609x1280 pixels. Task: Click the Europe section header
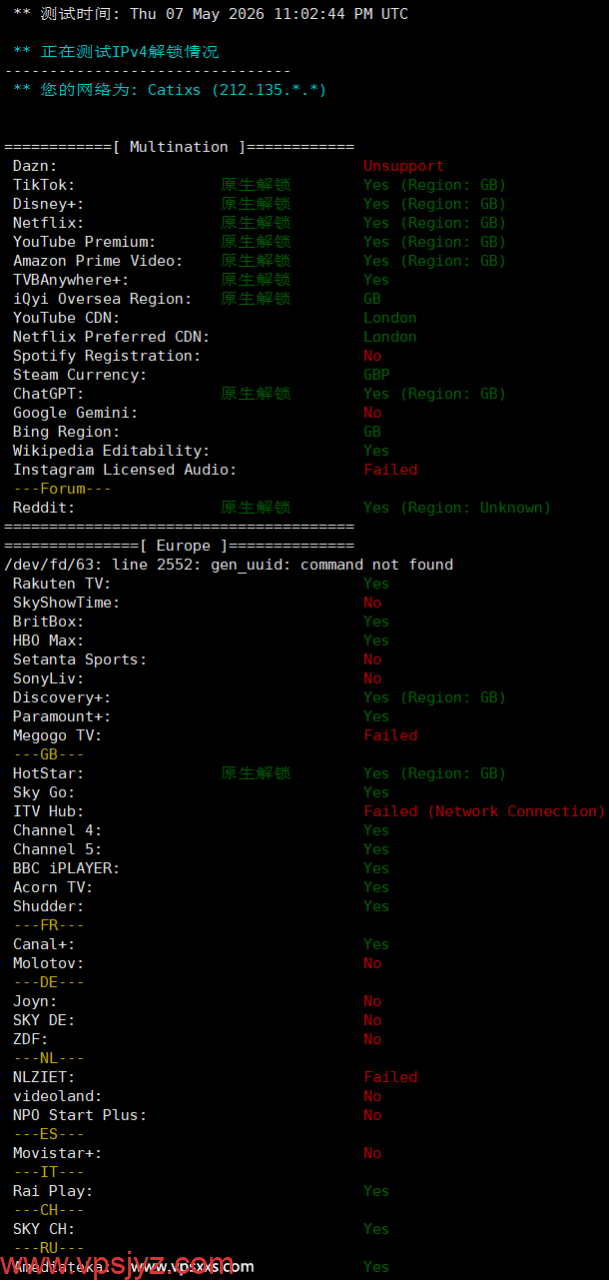[x=179, y=546]
